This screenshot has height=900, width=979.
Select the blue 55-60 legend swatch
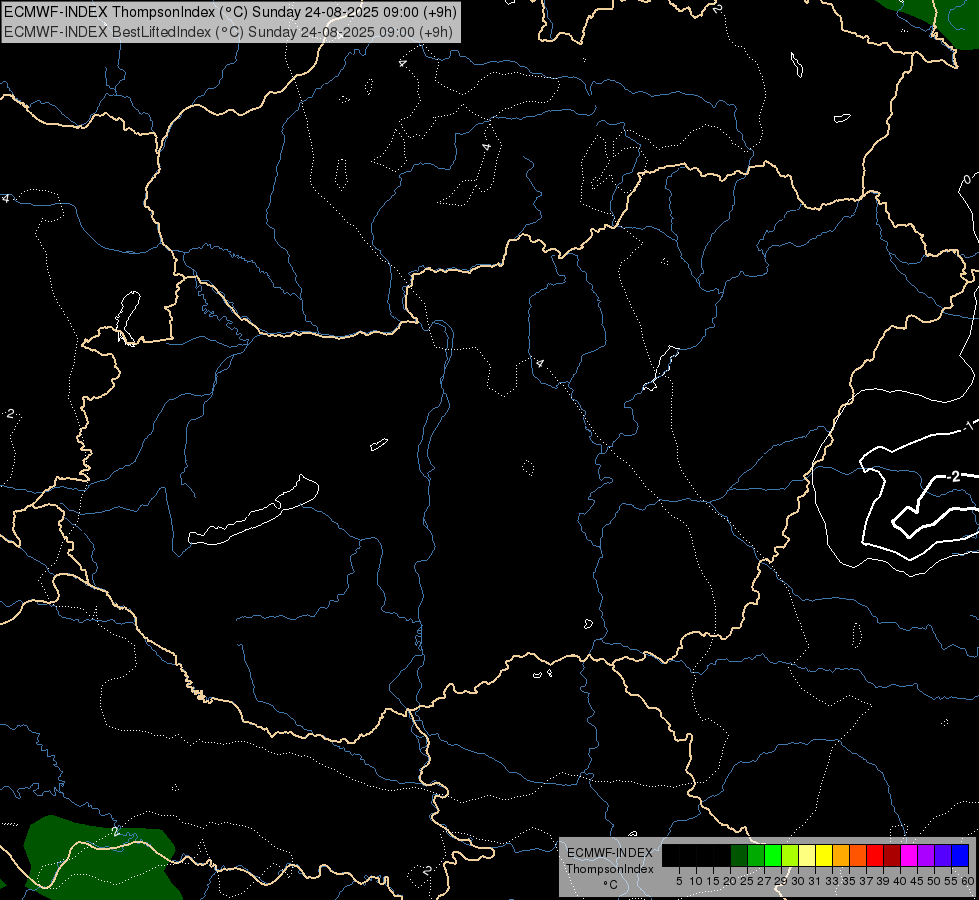(x=960, y=855)
